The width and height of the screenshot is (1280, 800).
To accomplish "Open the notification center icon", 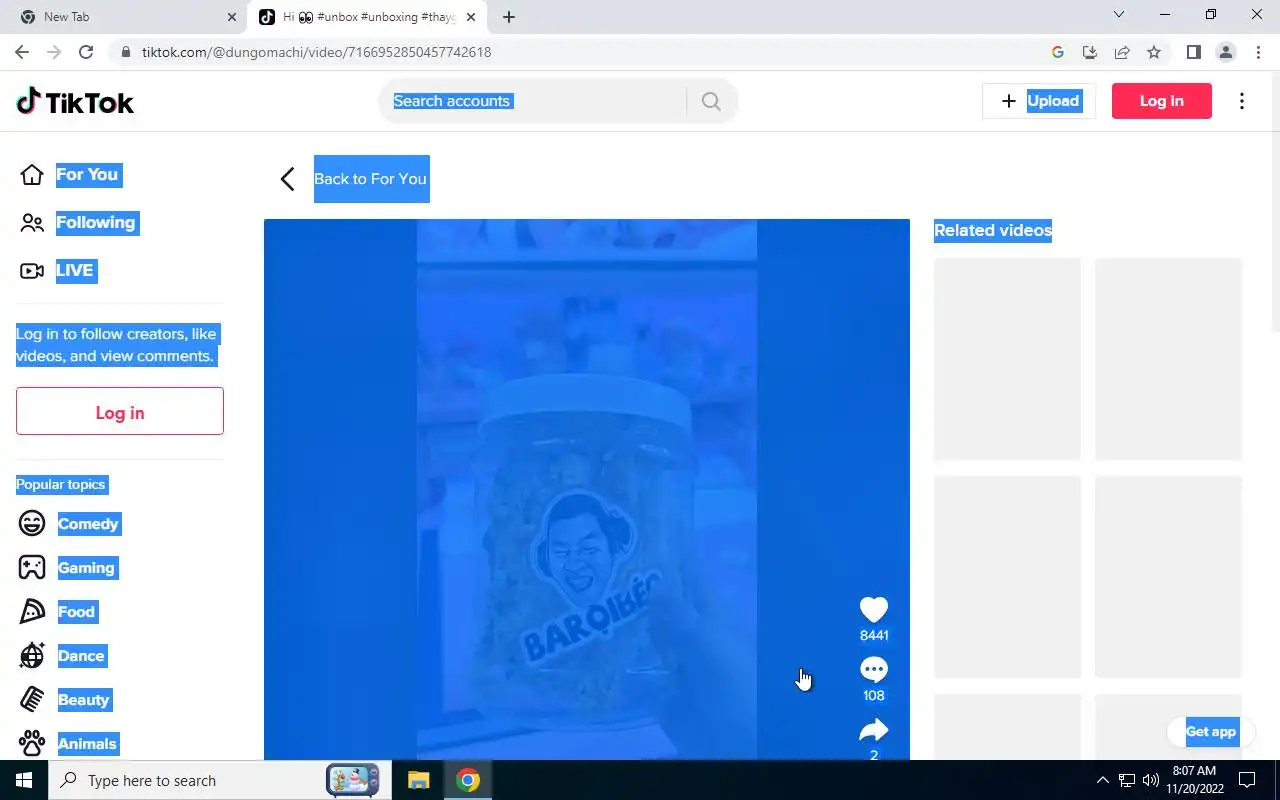I will (x=1247, y=780).
